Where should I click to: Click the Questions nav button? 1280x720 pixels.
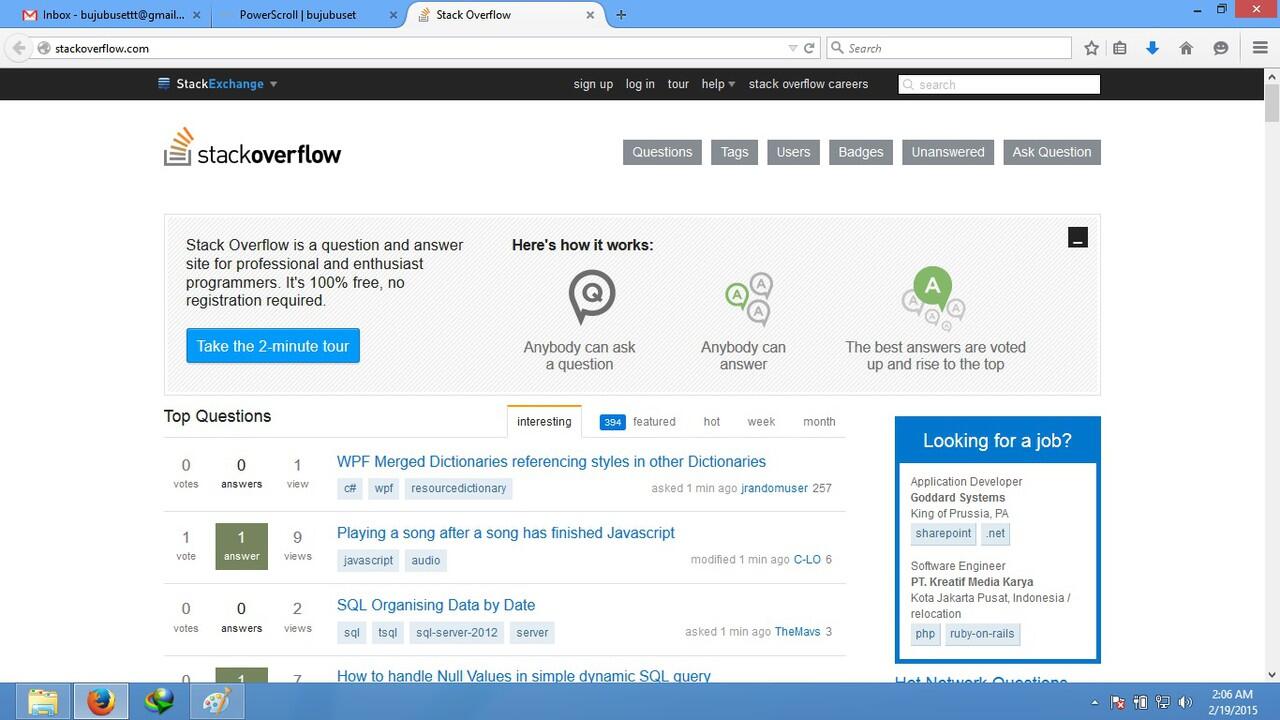tap(662, 152)
